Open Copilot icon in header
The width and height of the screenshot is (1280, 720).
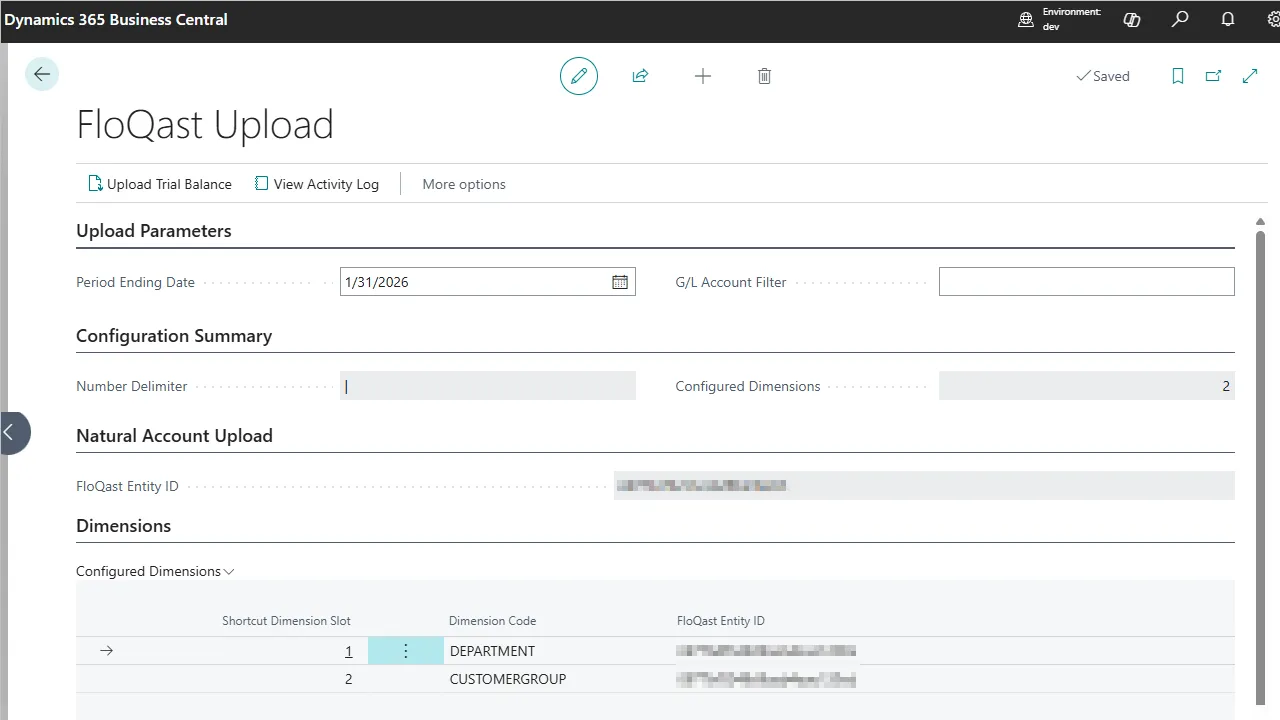1132,20
